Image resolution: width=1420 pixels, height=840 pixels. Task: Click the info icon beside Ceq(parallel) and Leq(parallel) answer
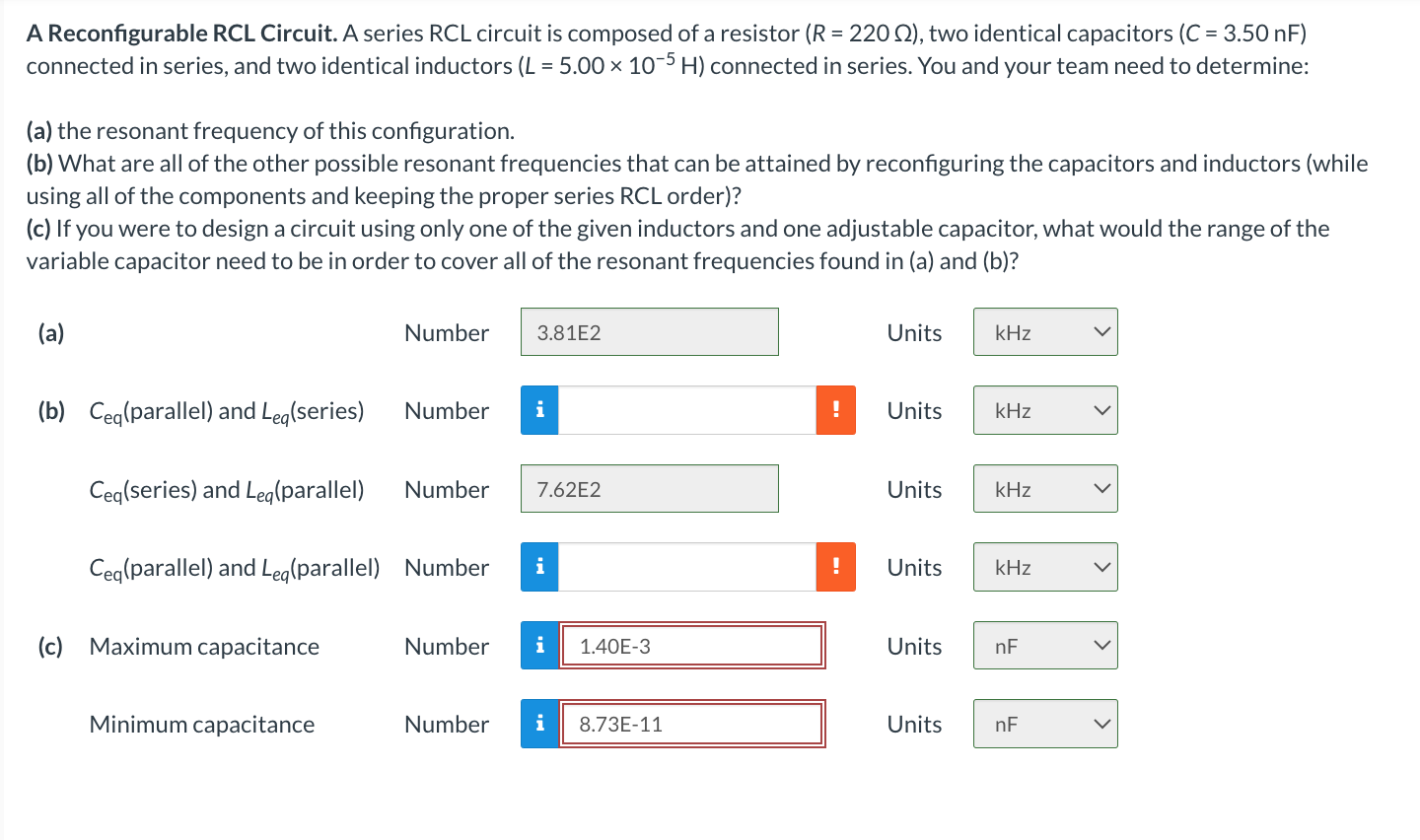click(x=539, y=567)
